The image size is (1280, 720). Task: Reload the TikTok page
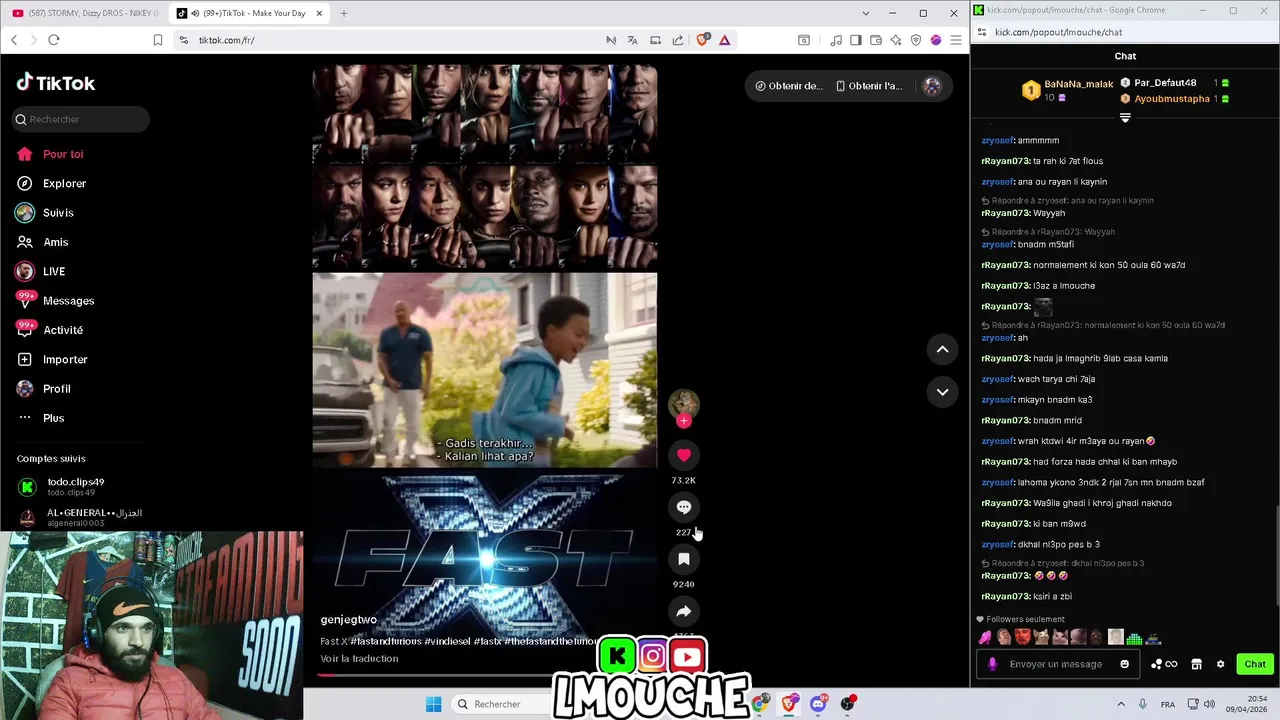coord(54,40)
